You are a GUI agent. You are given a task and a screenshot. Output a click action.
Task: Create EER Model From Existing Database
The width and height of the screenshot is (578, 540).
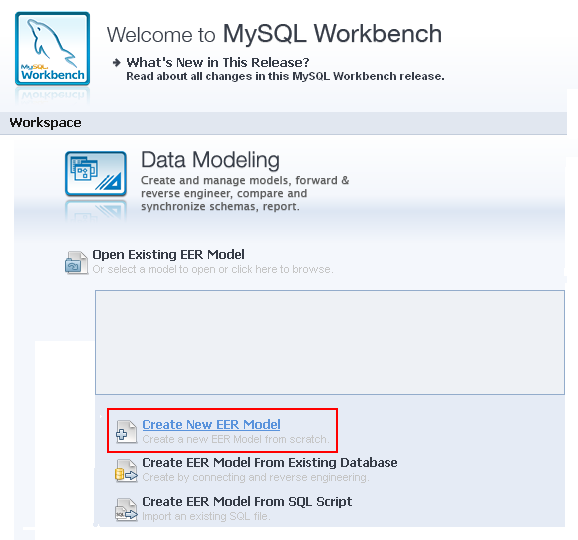pyautogui.click(x=270, y=463)
